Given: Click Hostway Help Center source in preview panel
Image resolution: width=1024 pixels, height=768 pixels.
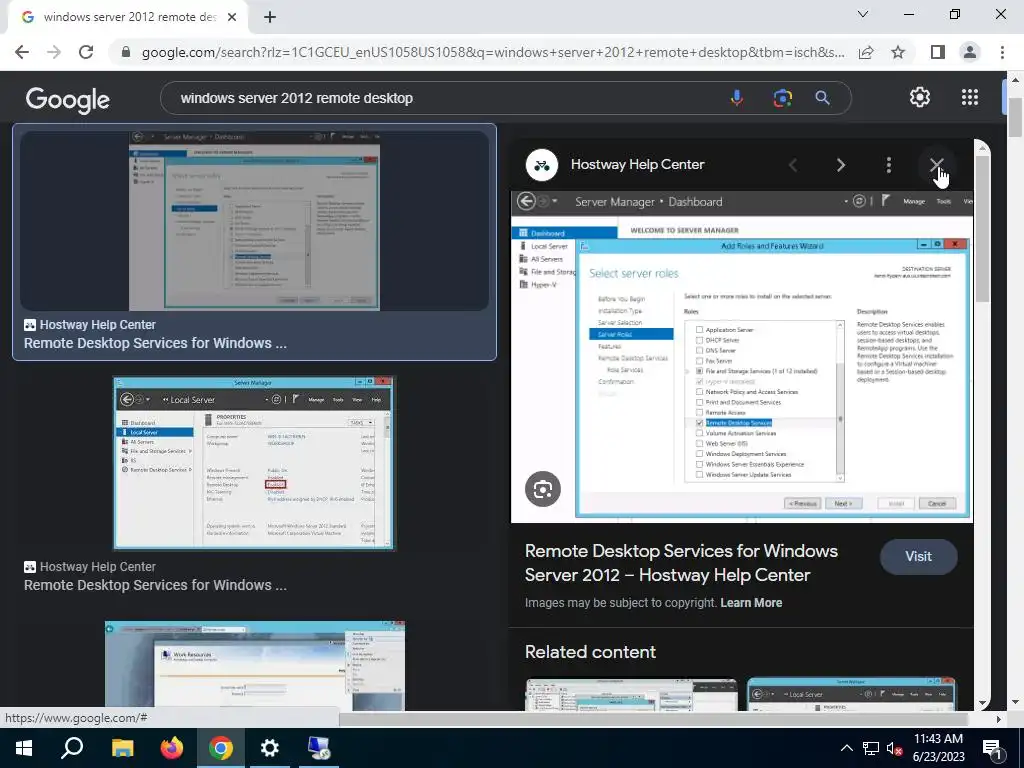Looking at the screenshot, I should click(x=637, y=165).
